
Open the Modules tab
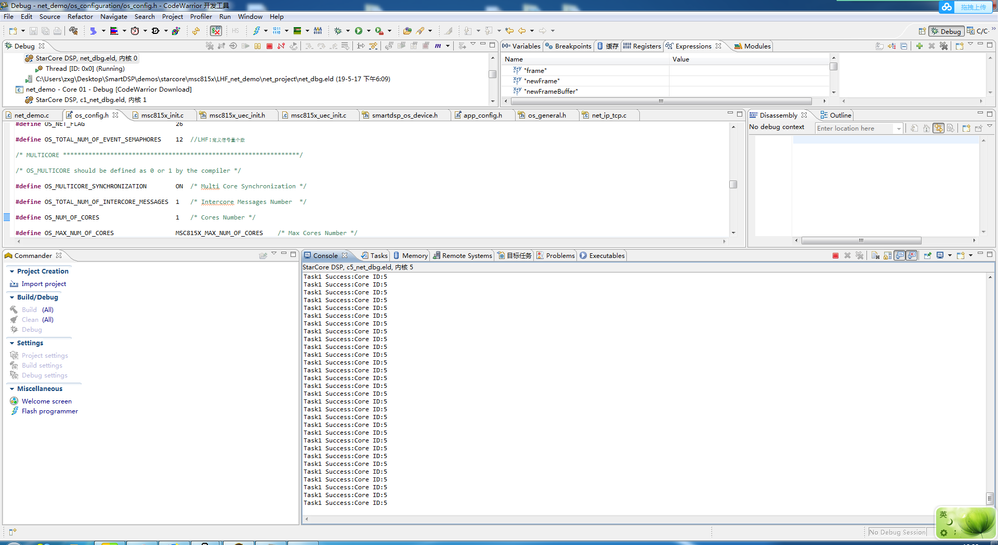[x=752, y=46]
